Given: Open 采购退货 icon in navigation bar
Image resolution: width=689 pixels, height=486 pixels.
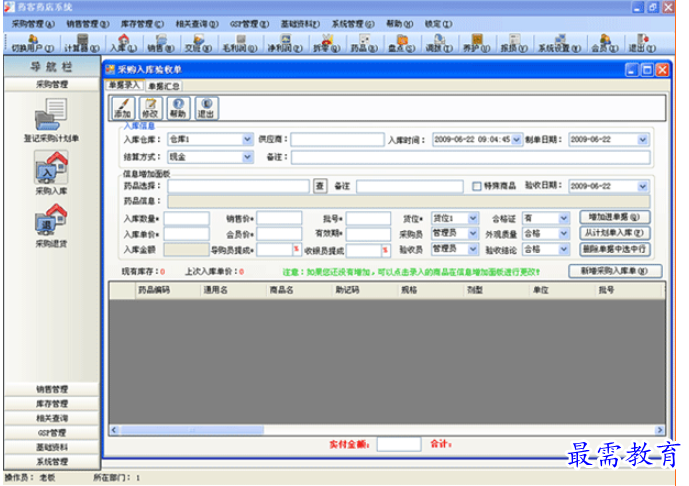Looking at the screenshot, I should (51, 225).
